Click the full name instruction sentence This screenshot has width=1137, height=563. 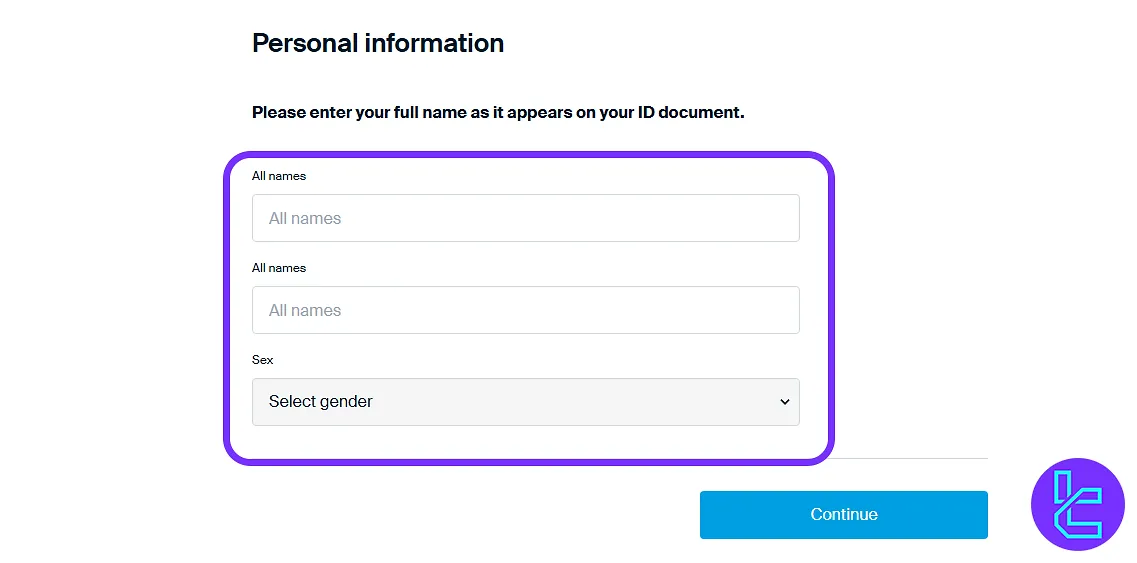[498, 112]
